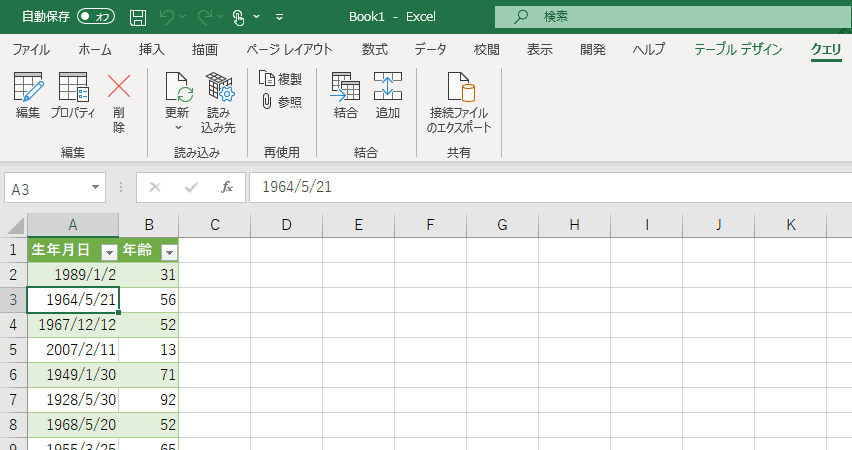Switch to the Table Design (テーブル デザイン) tab
Screen dimensions: 852x450
coord(738,49)
